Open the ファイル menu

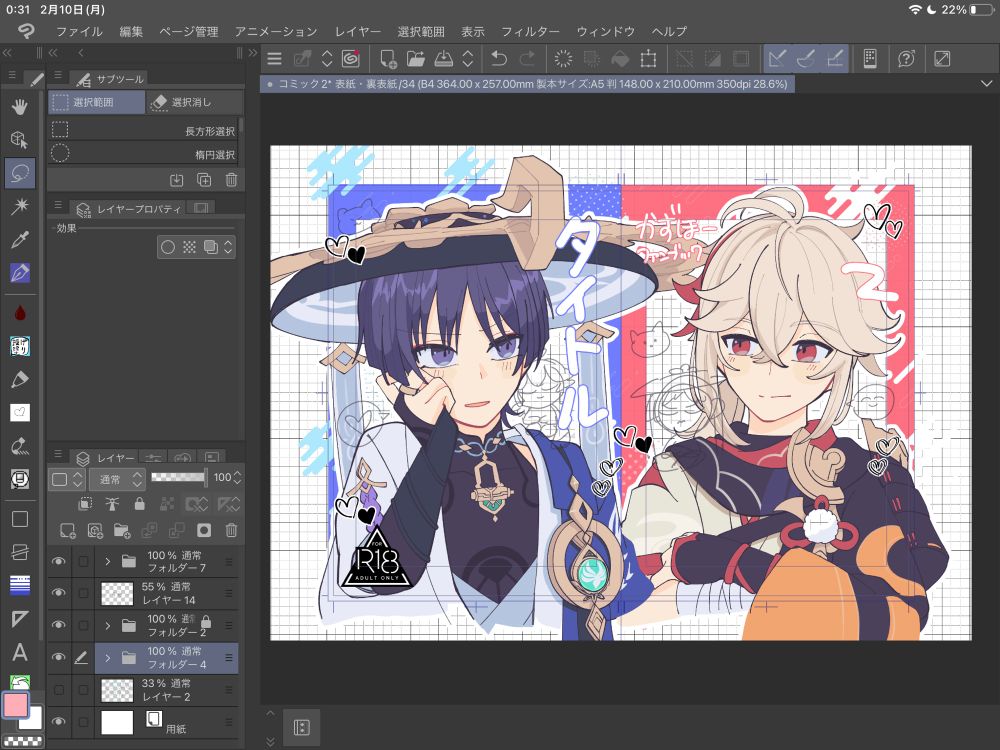pos(79,31)
